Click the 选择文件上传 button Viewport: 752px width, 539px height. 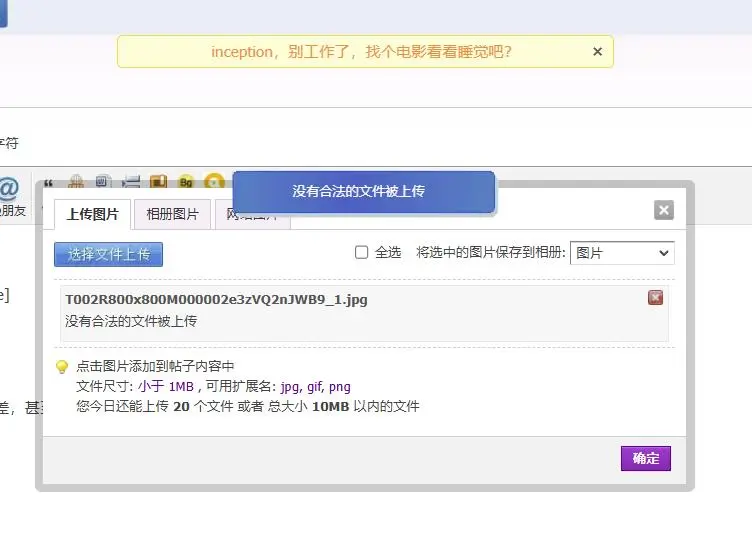click(x=108, y=254)
